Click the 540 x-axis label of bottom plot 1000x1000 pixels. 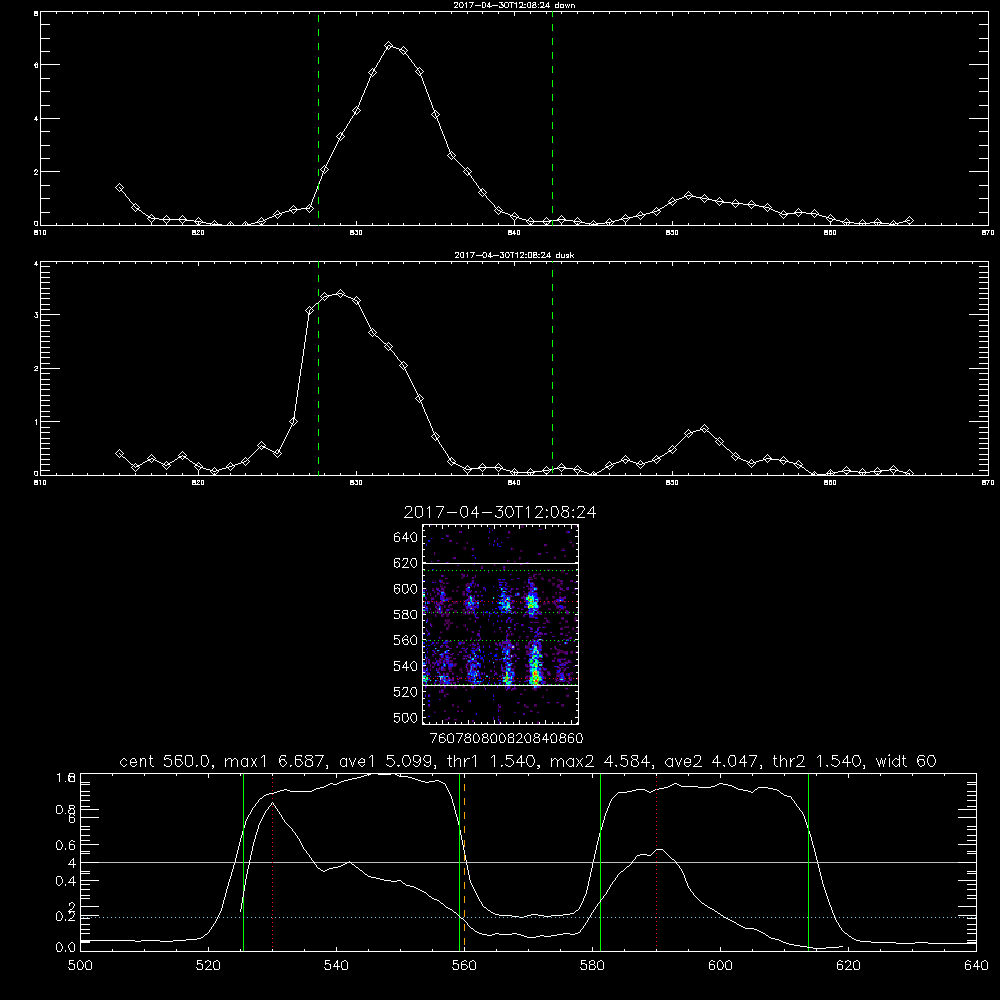tap(336, 966)
